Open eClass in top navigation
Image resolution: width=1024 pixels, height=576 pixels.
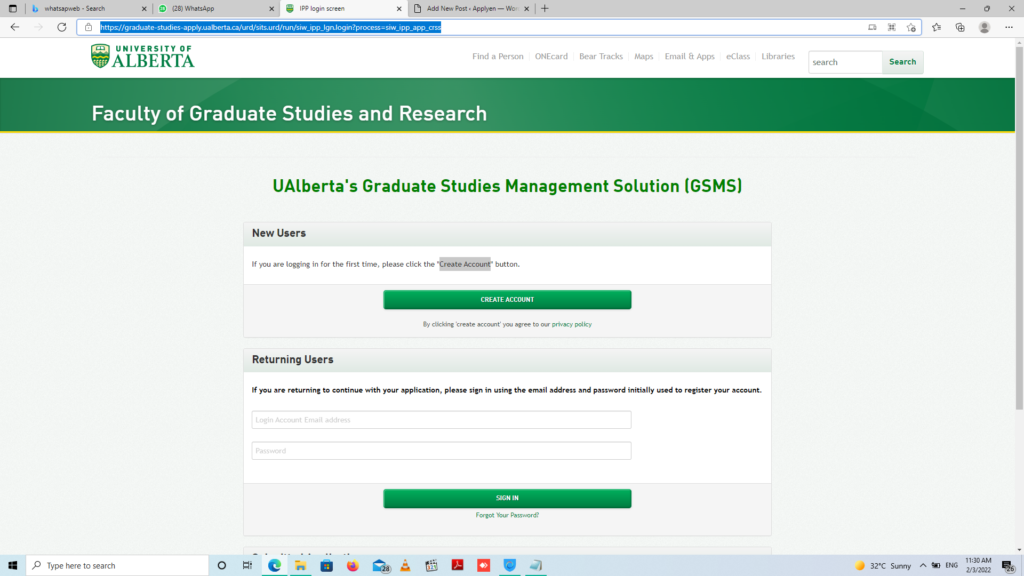[738, 57]
